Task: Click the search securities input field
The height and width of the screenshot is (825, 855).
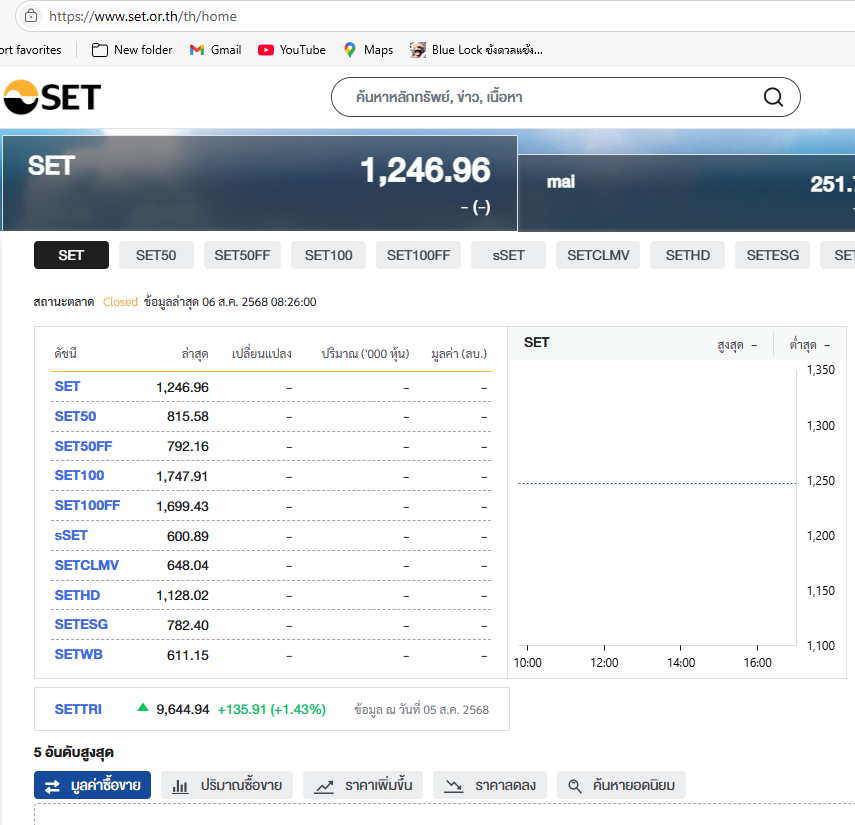Action: click(565, 97)
